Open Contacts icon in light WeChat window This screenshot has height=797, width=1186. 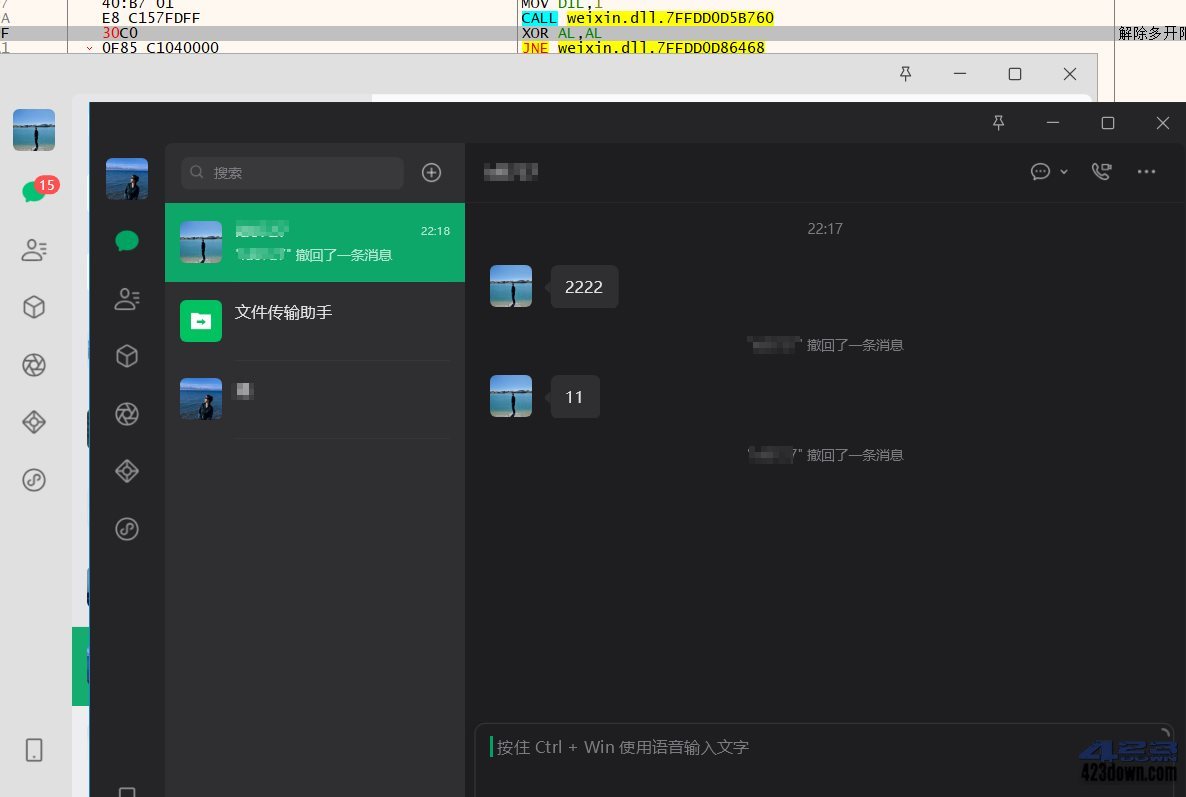tap(34, 250)
